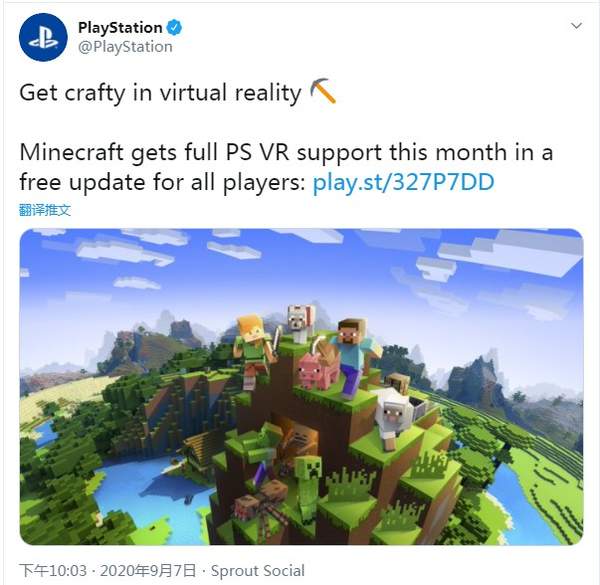Open the play.st/327P7DD link
Viewport: 600px width, 585px height.
pos(404,182)
